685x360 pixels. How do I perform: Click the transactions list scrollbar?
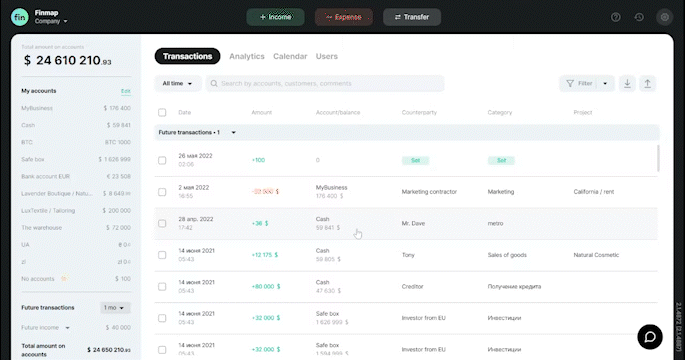click(658, 158)
